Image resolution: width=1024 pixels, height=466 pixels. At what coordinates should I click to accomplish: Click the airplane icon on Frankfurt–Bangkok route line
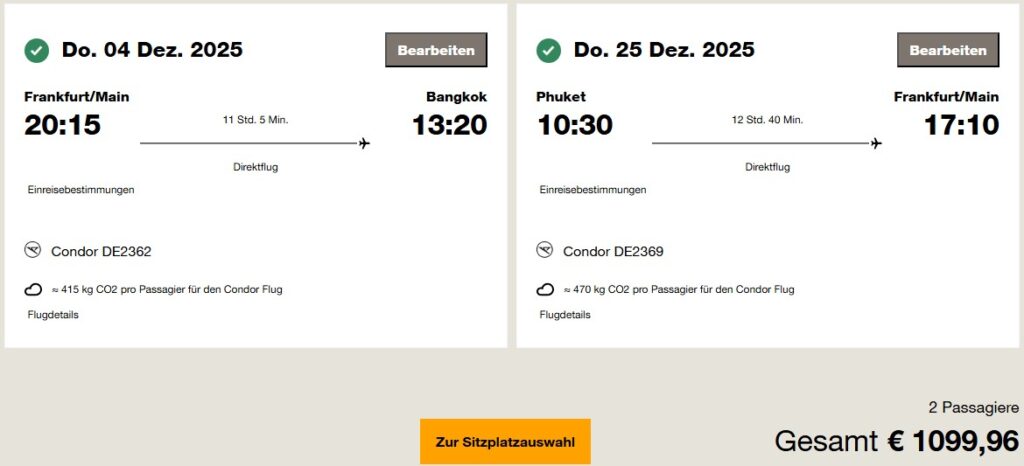click(364, 144)
